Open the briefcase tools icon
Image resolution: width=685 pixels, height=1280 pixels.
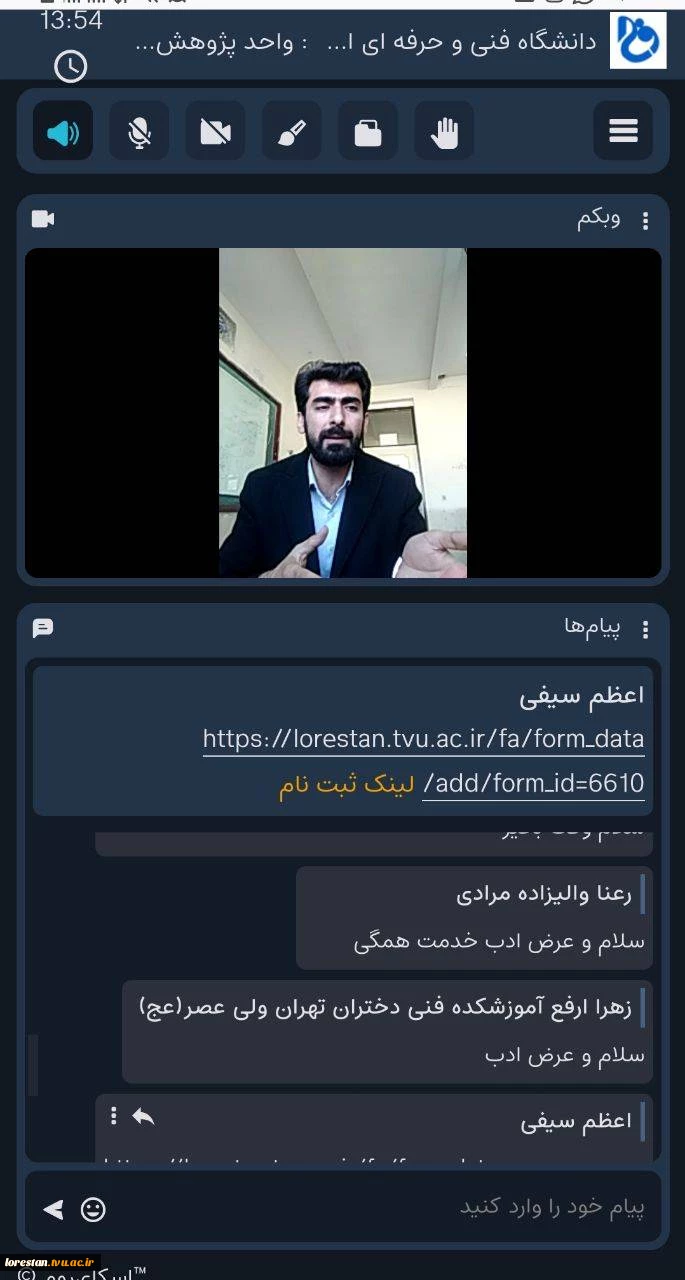coord(368,131)
